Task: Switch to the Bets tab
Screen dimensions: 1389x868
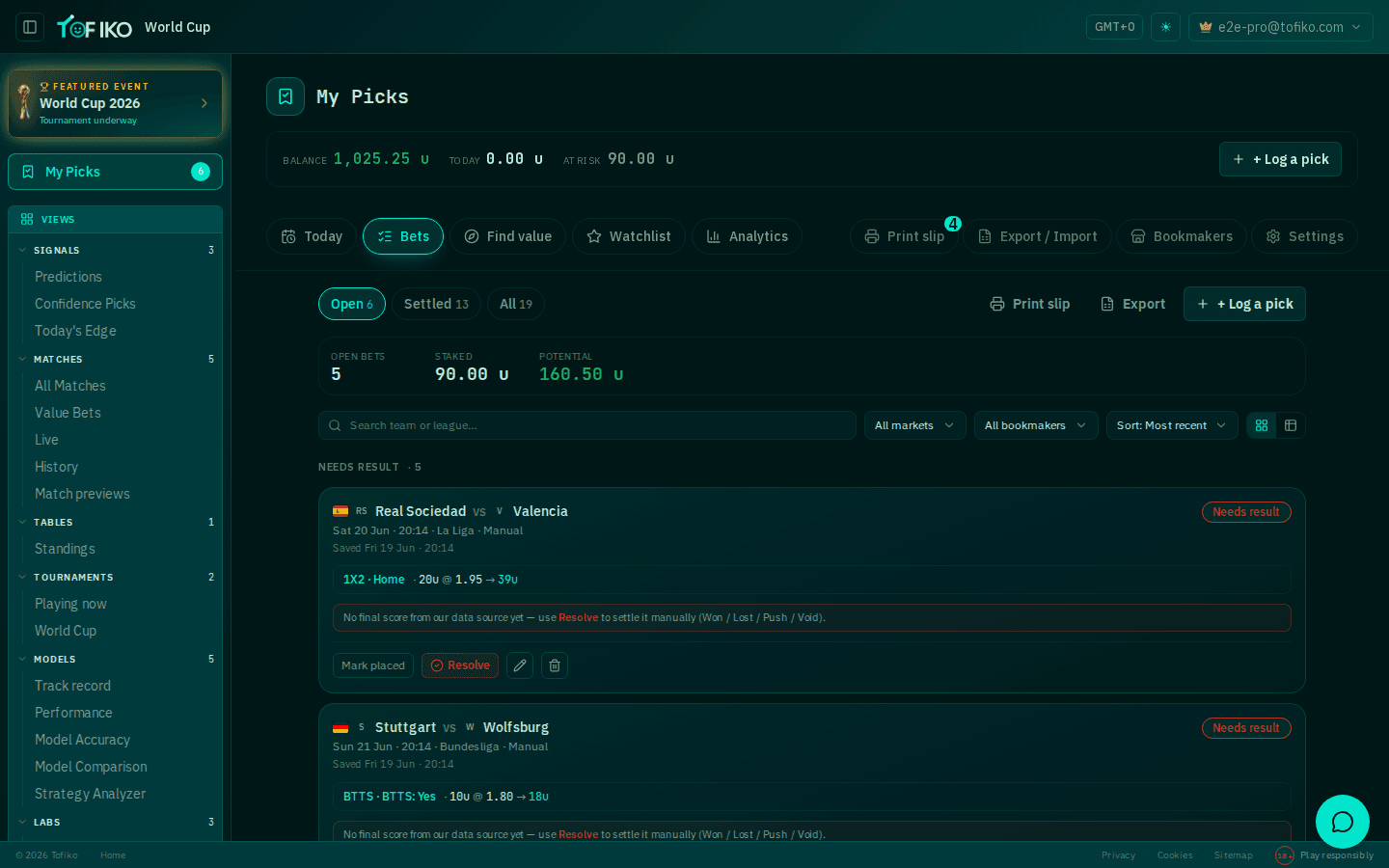Action: [403, 236]
